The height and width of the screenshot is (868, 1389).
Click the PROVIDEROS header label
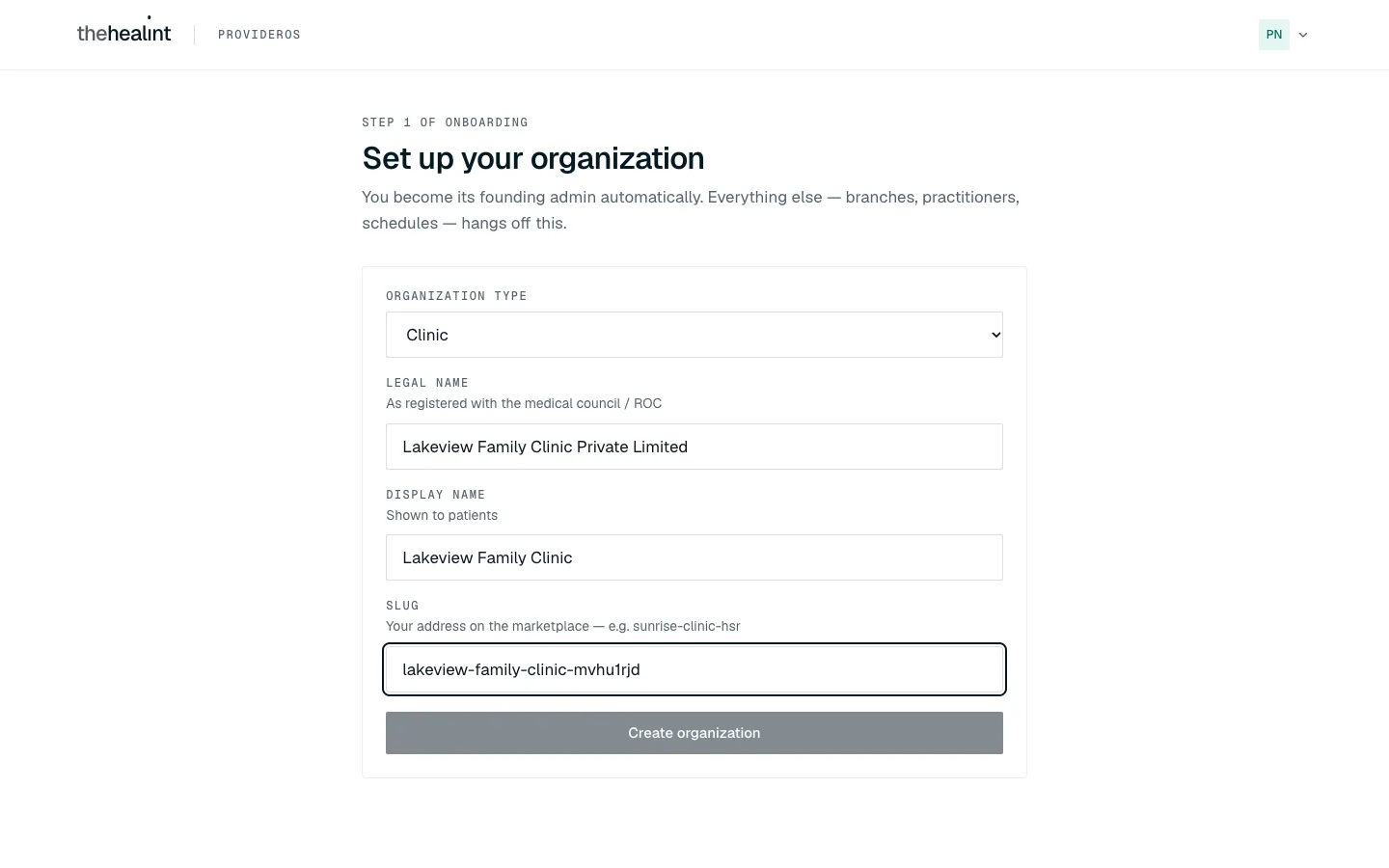click(x=259, y=35)
